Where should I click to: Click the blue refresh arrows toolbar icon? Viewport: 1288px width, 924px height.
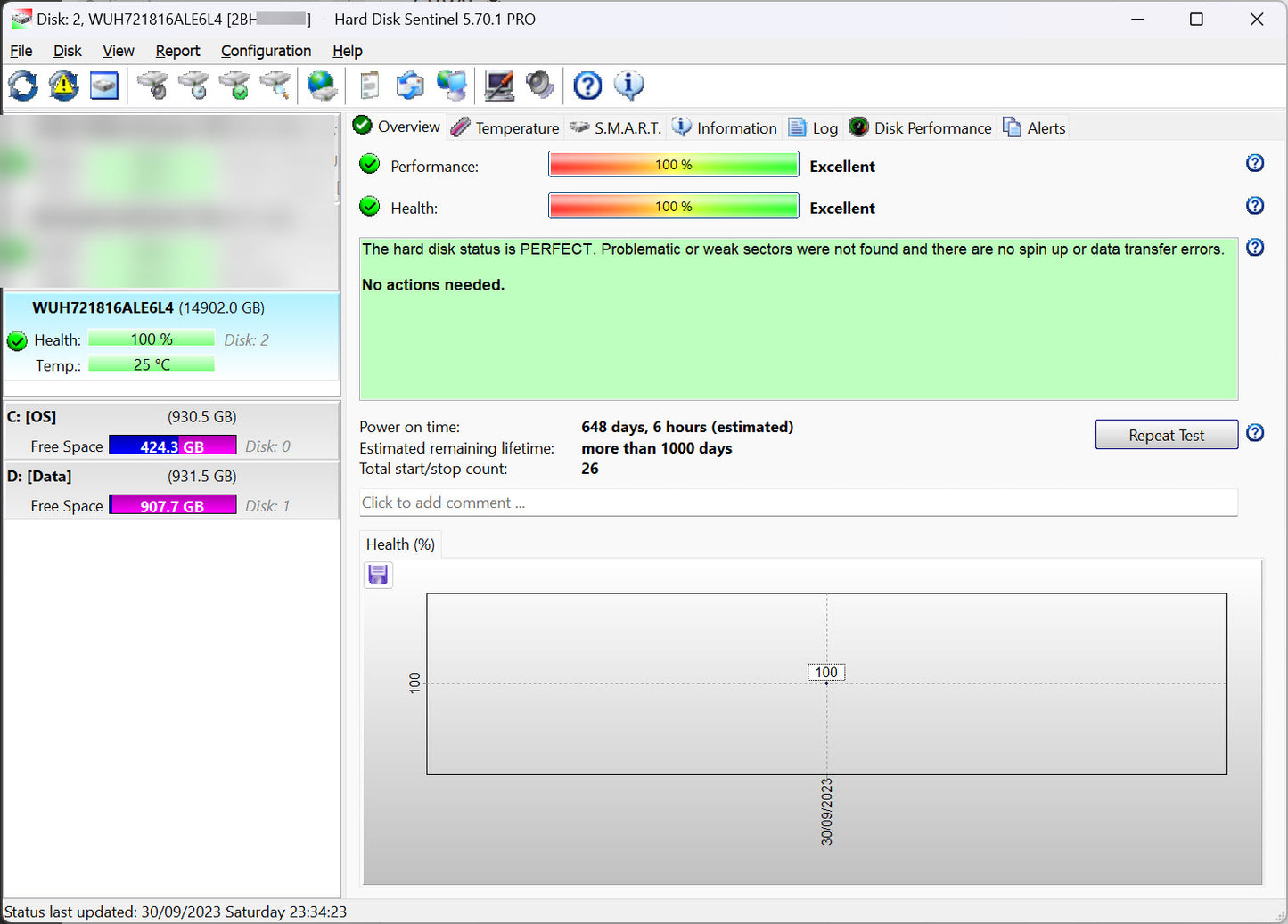coord(23,86)
